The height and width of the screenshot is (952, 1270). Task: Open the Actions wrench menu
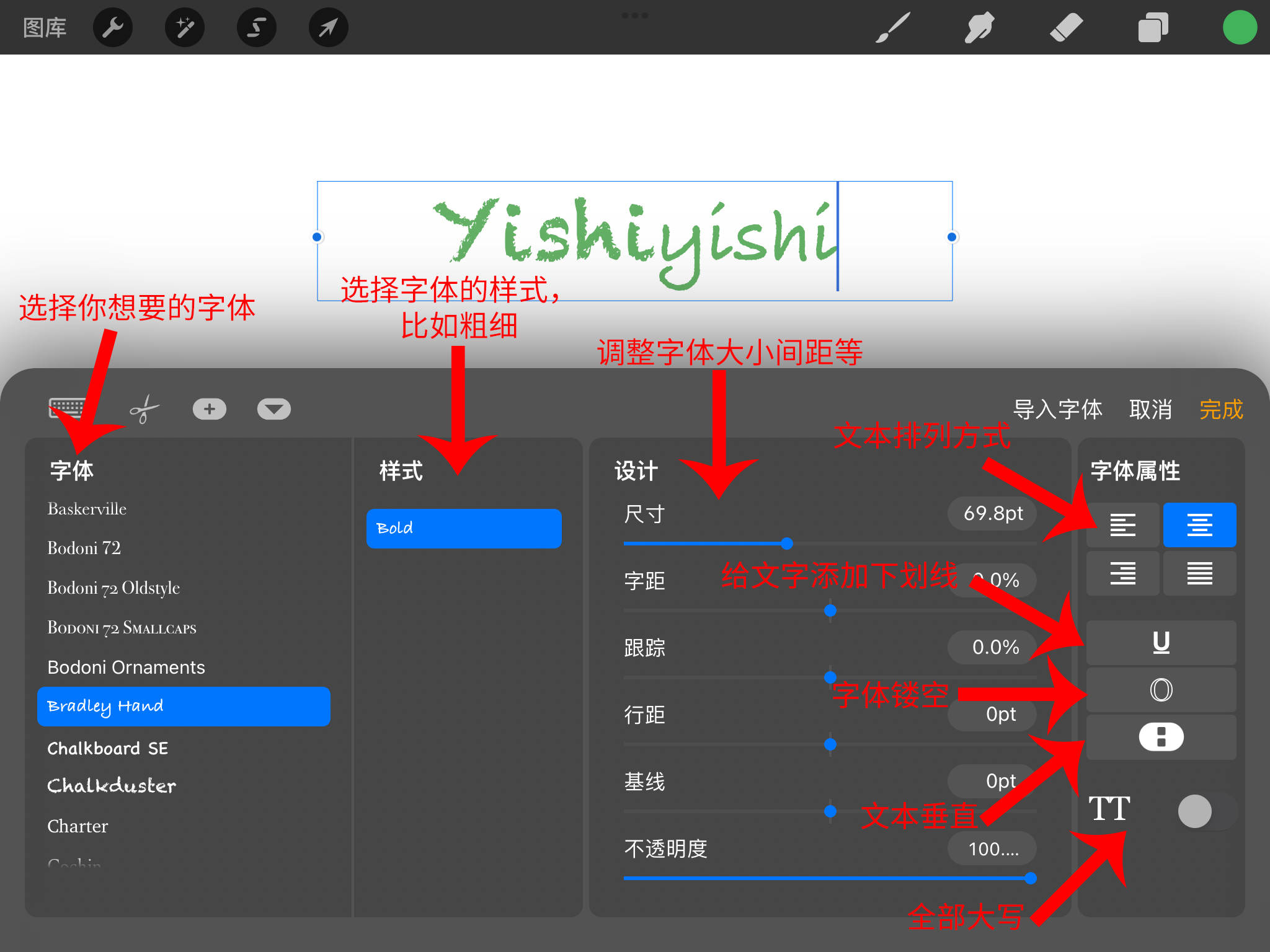(x=113, y=27)
